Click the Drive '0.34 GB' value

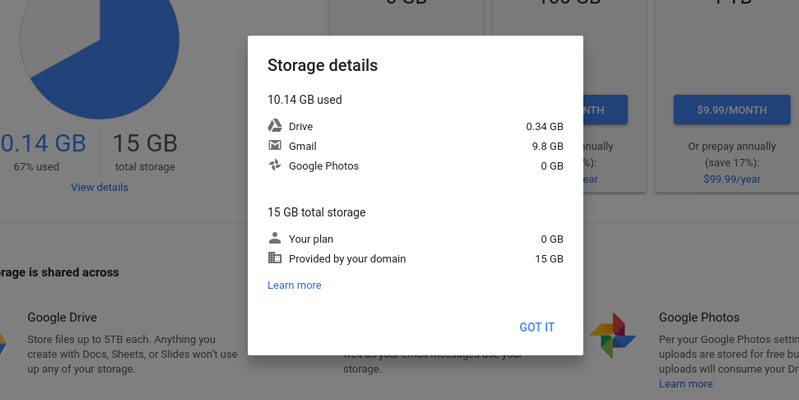[x=545, y=126]
